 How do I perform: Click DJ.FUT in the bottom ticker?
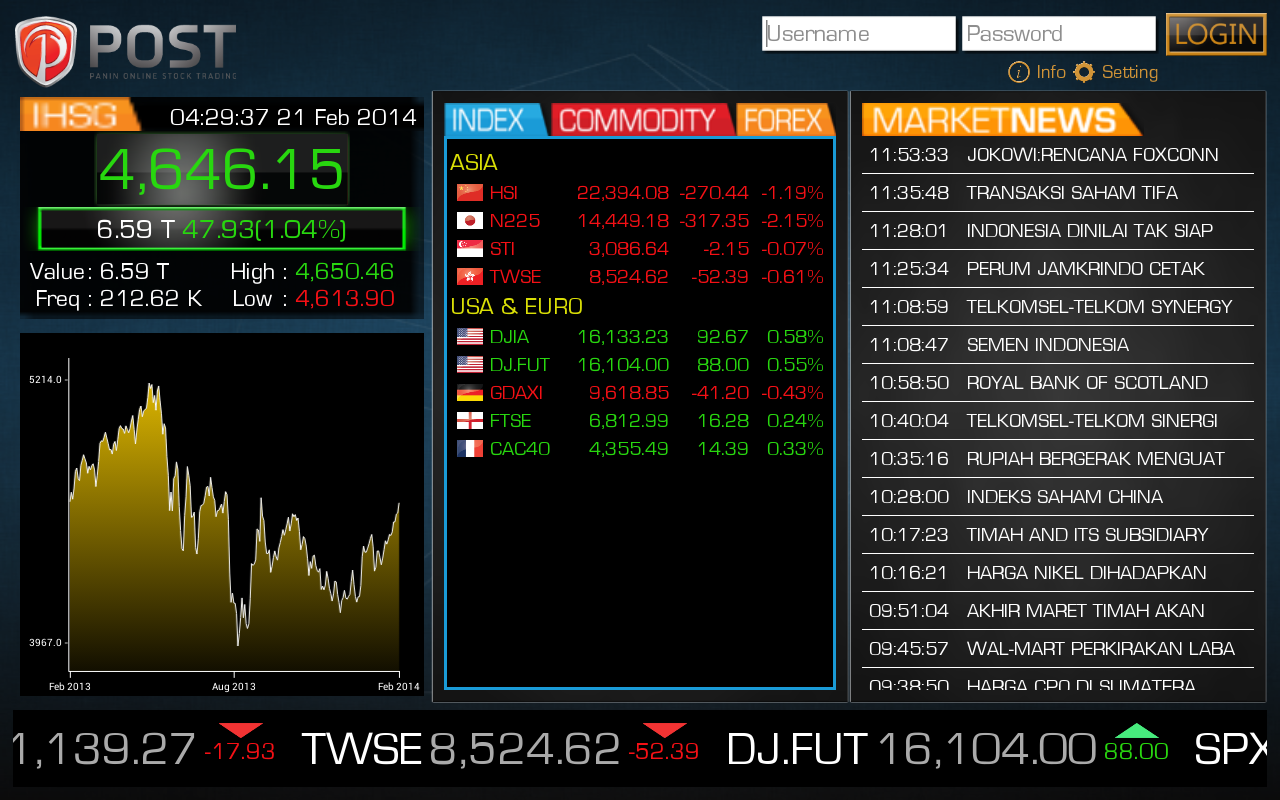[798, 749]
